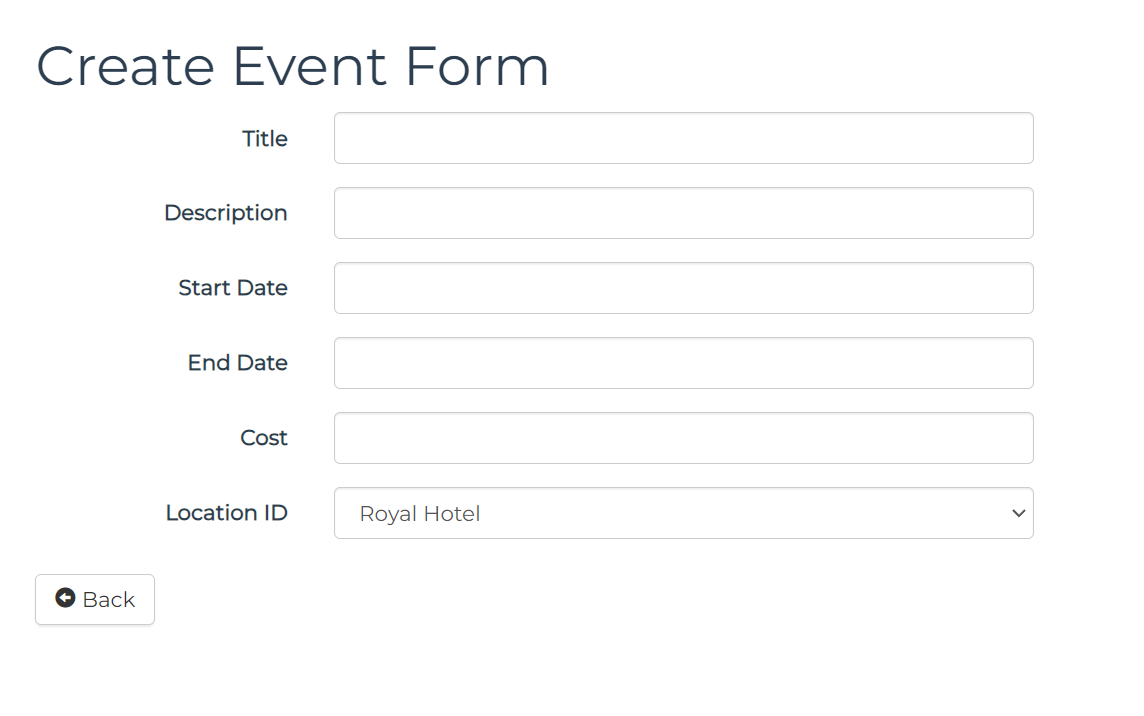
Task: Click the word Form in the heading
Action: 476,66
